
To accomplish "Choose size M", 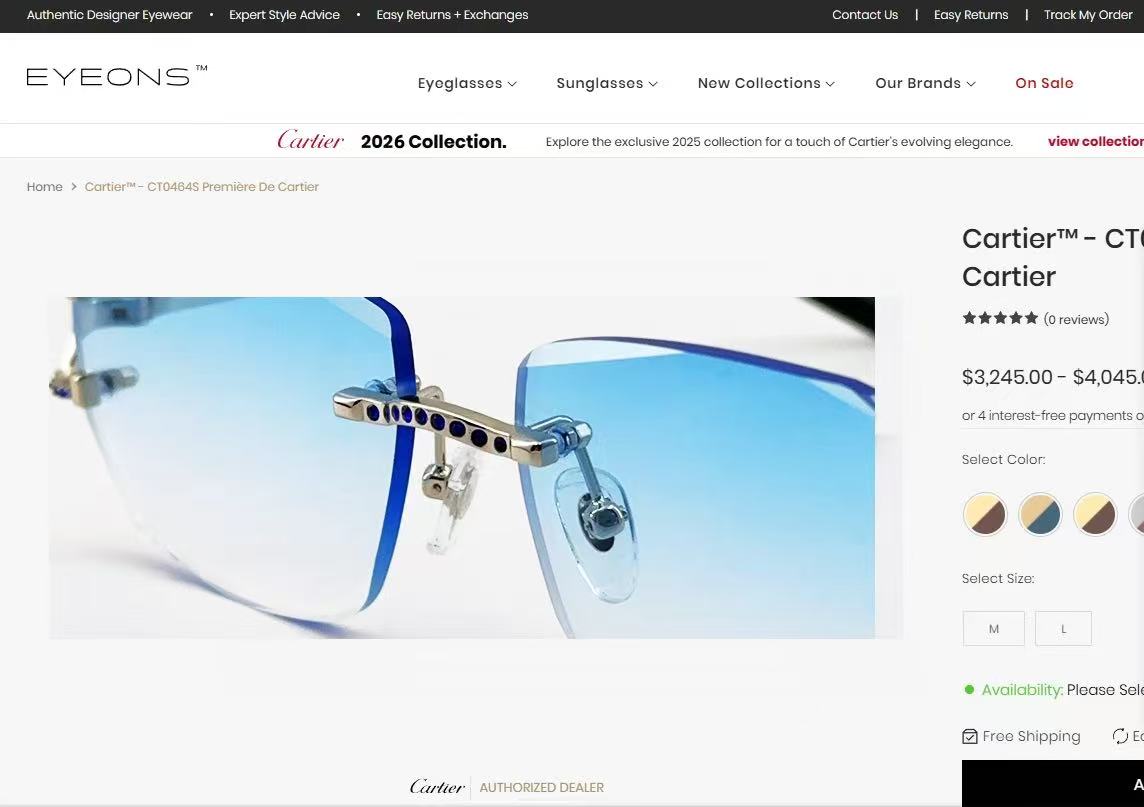I will pyautogui.click(x=994, y=628).
